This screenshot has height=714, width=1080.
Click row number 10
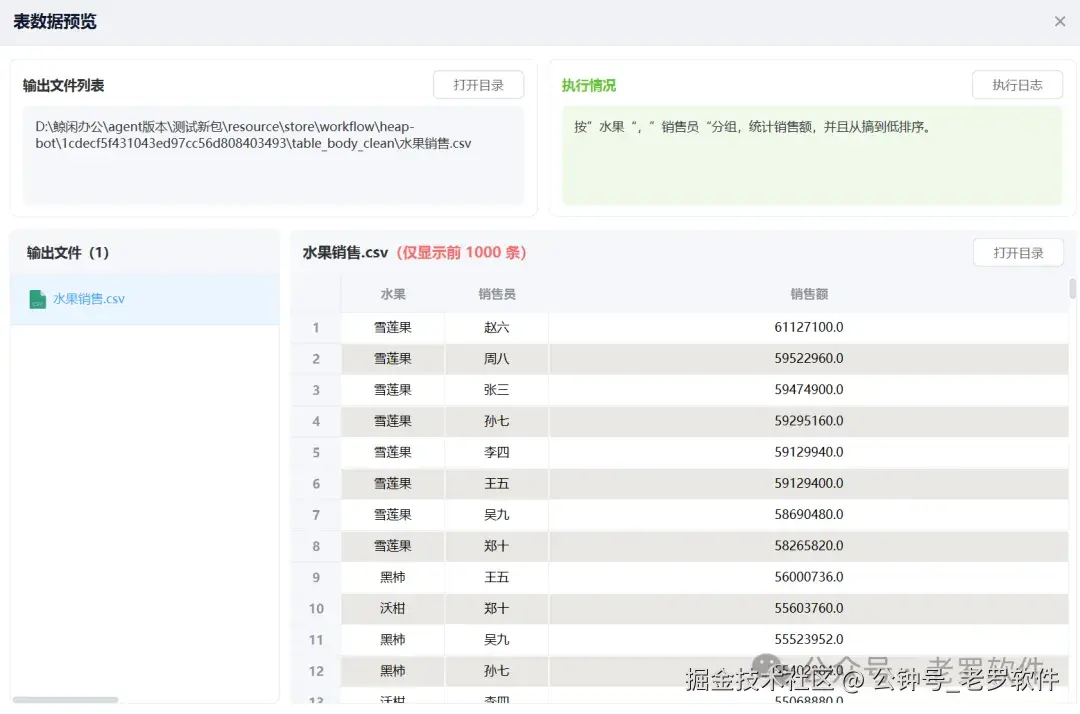[316, 609]
